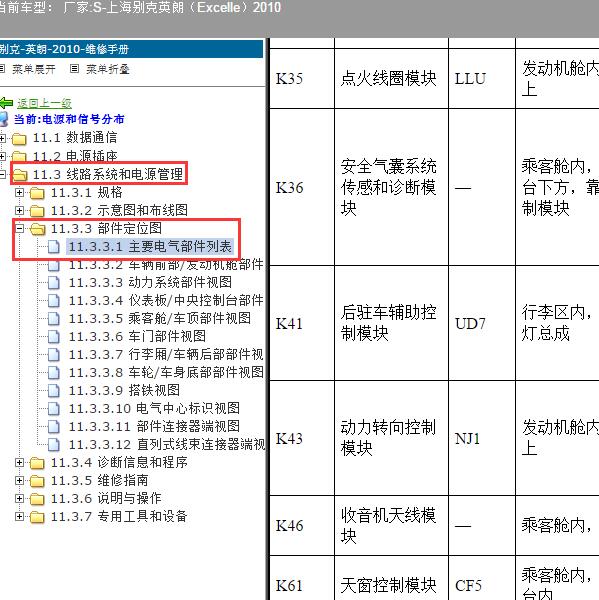This screenshot has height=600, width=599.
Task: Click the 11.3.3.8 车轮 page icon
Action: tap(54, 372)
